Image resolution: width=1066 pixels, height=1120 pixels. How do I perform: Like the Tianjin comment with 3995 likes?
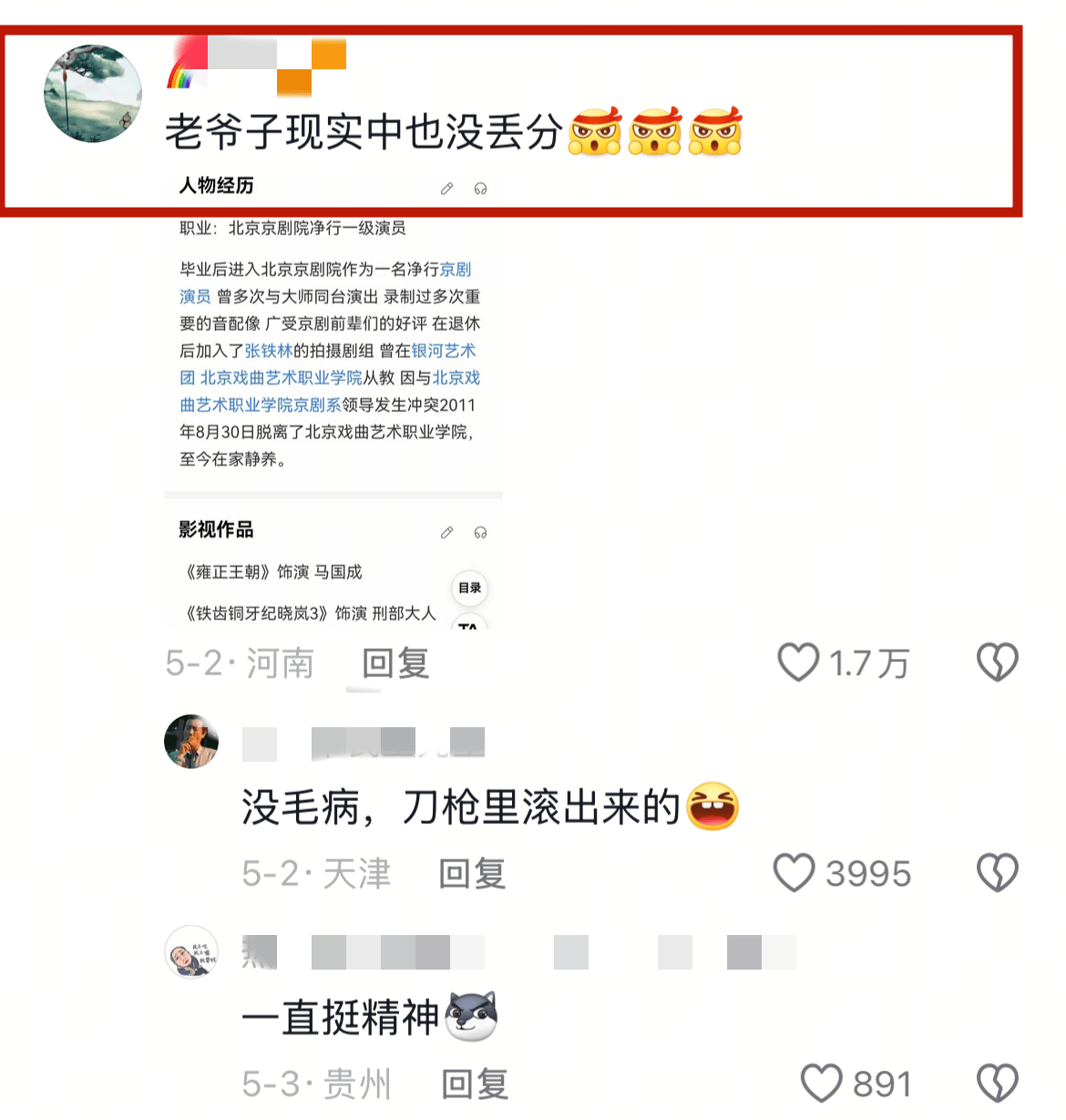click(x=794, y=872)
